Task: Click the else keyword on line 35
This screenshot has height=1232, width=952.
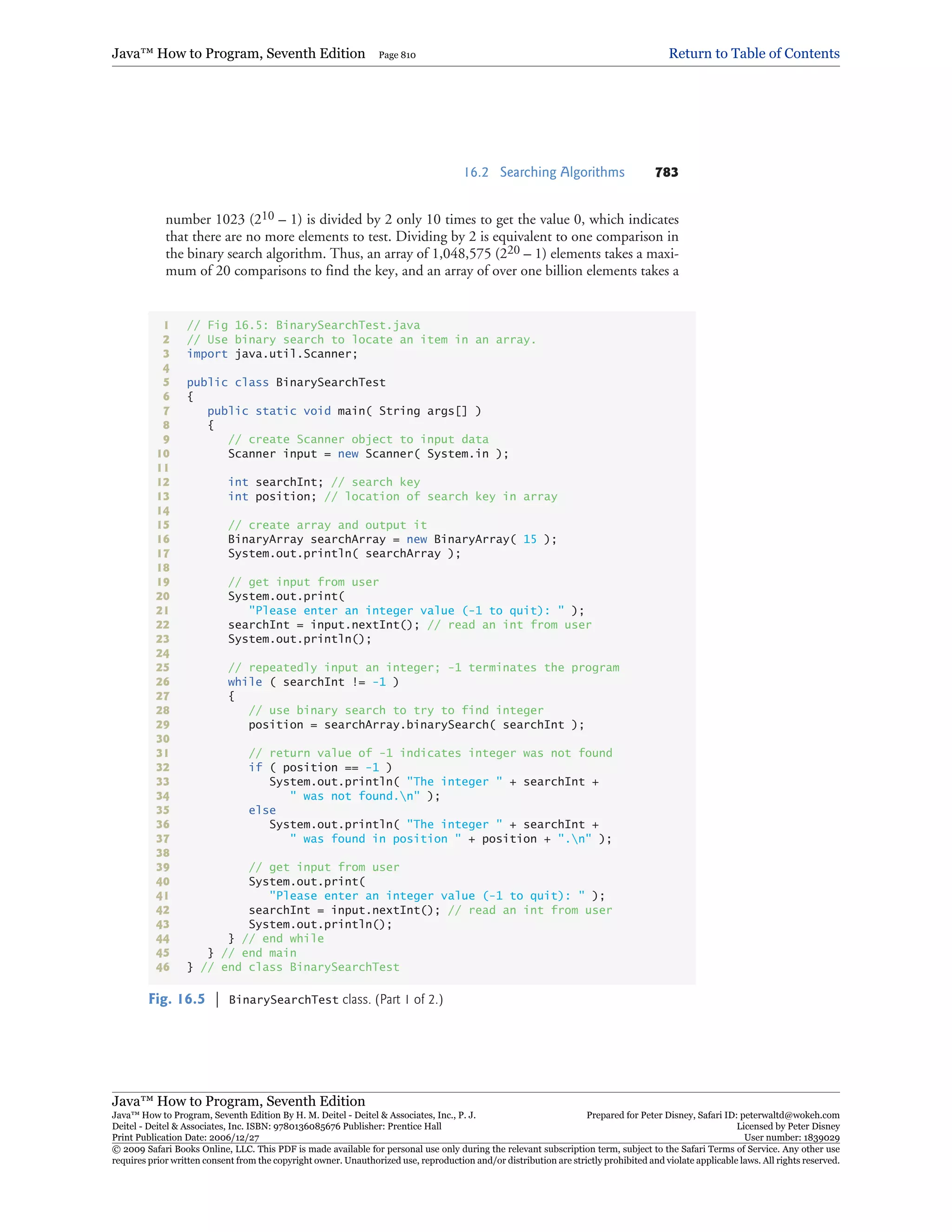Action: pyautogui.click(x=262, y=810)
